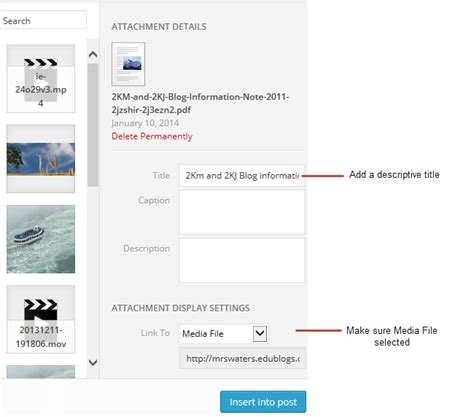Viewport: 474px width, 417px height.
Task: Click into the Description text area
Action: 242,260
